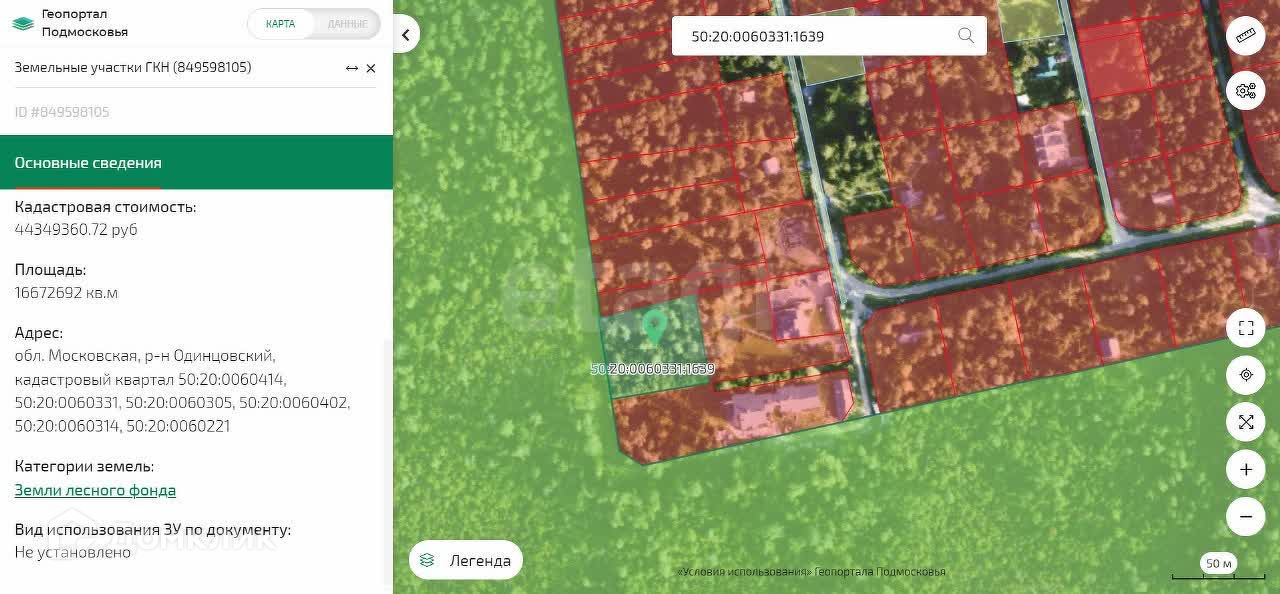Click the Адрес label

coord(39,333)
